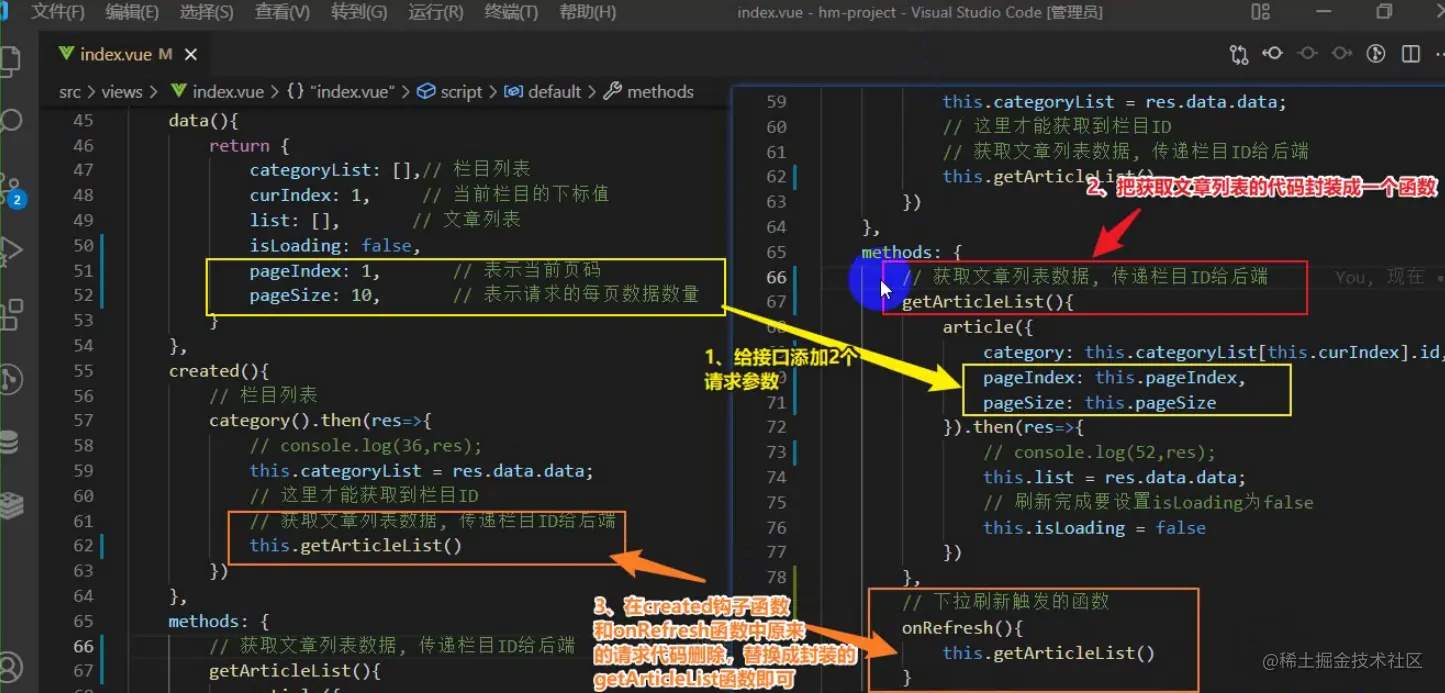Click 'this.isLoading = false' in right pane
This screenshot has height=693, width=1445.
point(1094,527)
